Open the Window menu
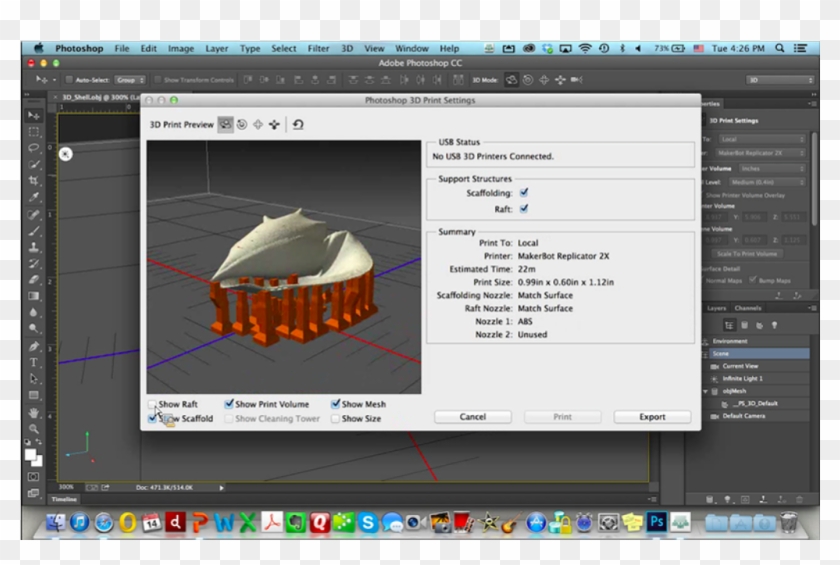Image resolution: width=840 pixels, height=565 pixels. click(x=411, y=48)
